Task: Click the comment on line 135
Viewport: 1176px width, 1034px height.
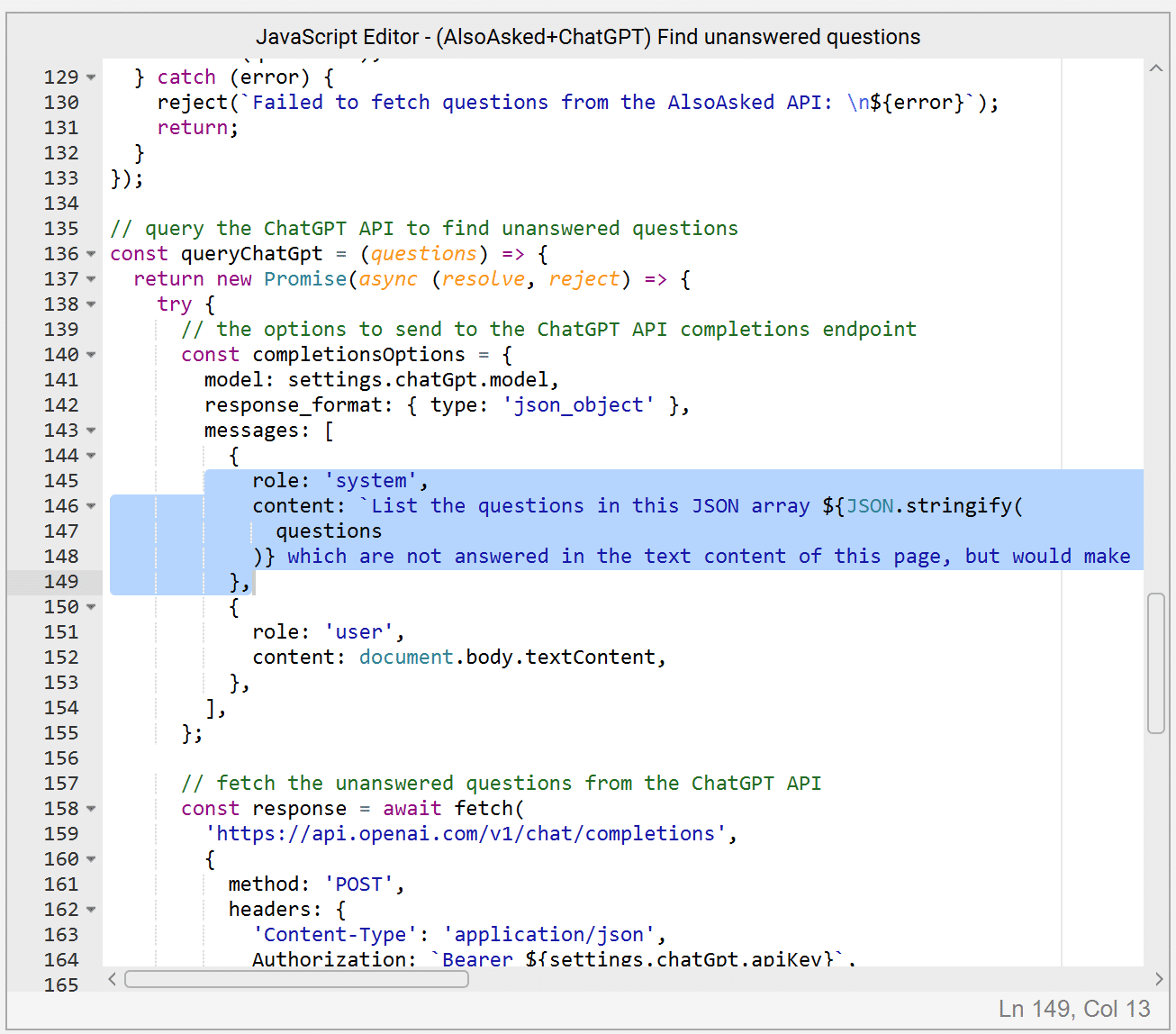Action: (424, 229)
